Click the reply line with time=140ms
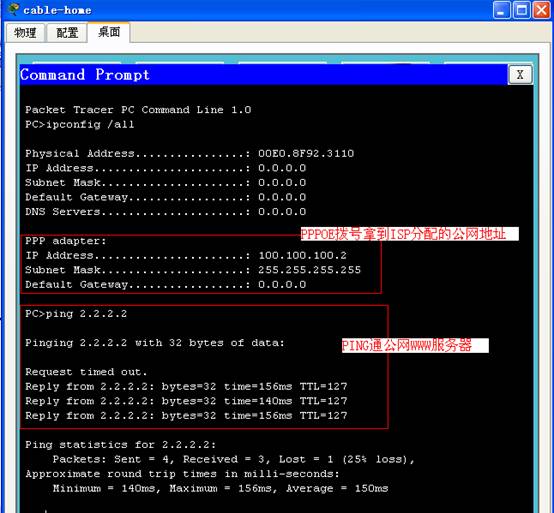This screenshot has height=513, width=554. click(x=186, y=401)
